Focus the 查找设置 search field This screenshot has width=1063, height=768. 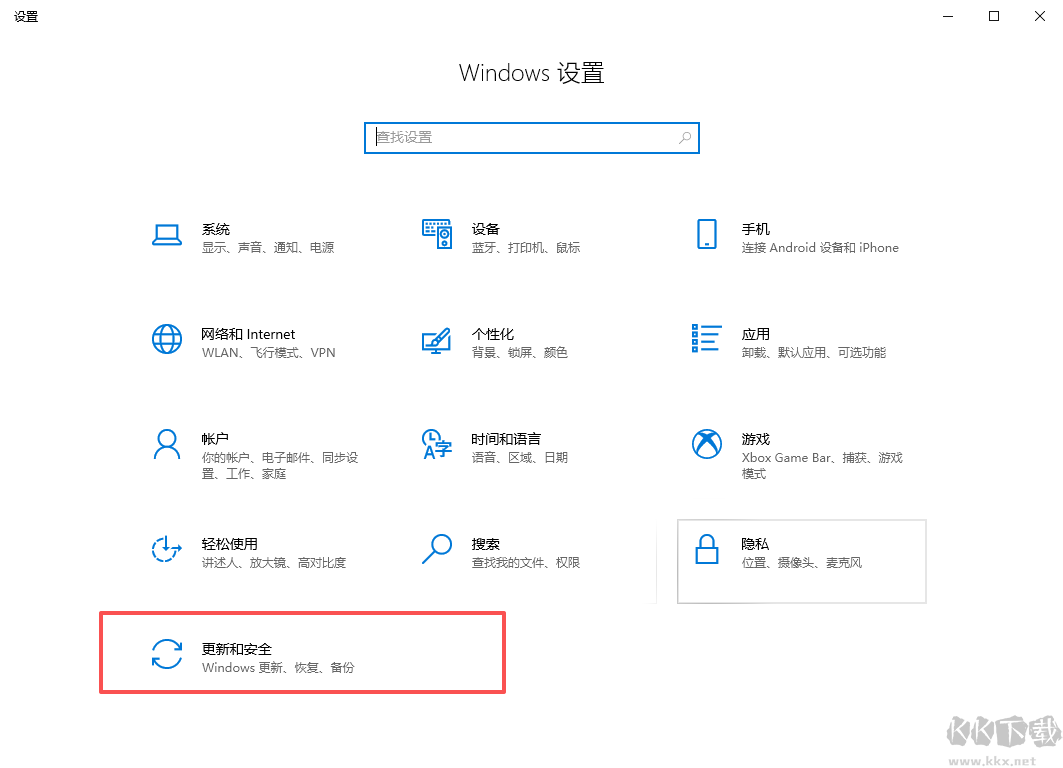[x=532, y=138]
